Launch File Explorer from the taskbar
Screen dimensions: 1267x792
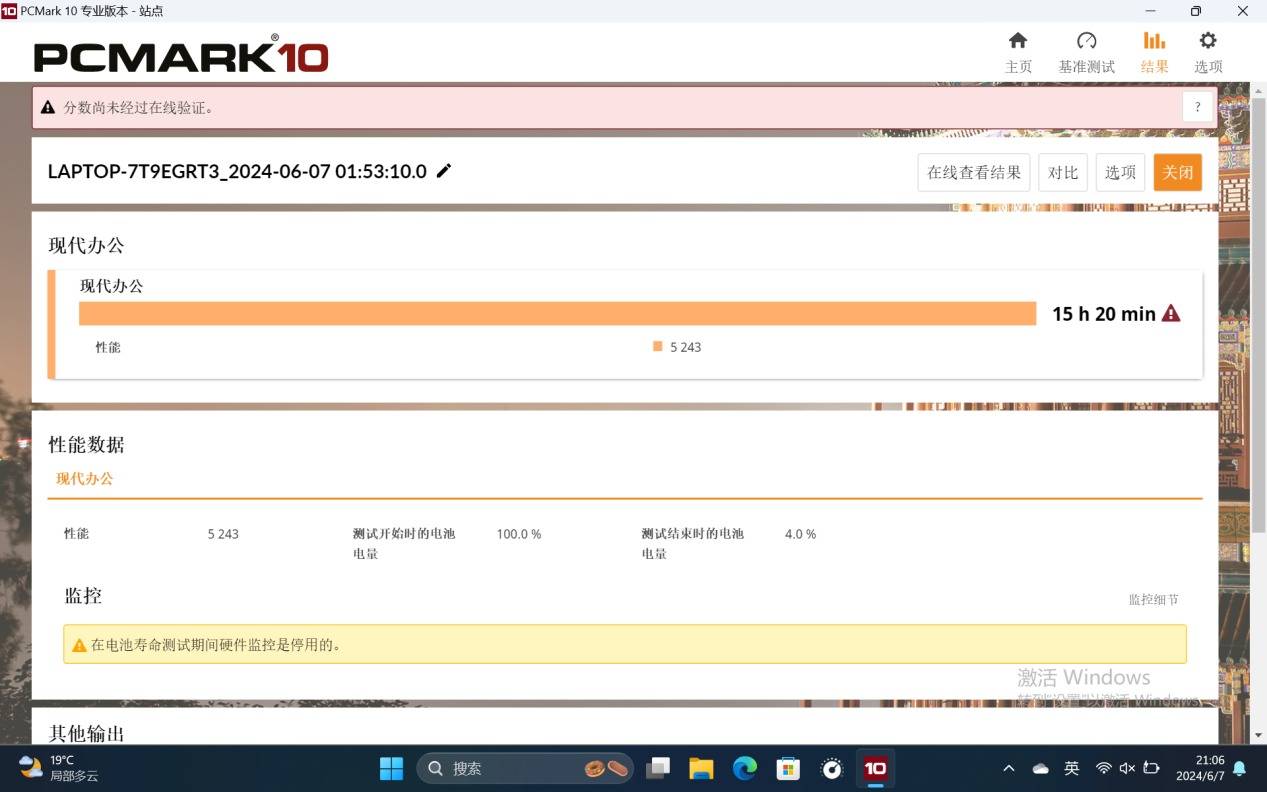pos(701,768)
